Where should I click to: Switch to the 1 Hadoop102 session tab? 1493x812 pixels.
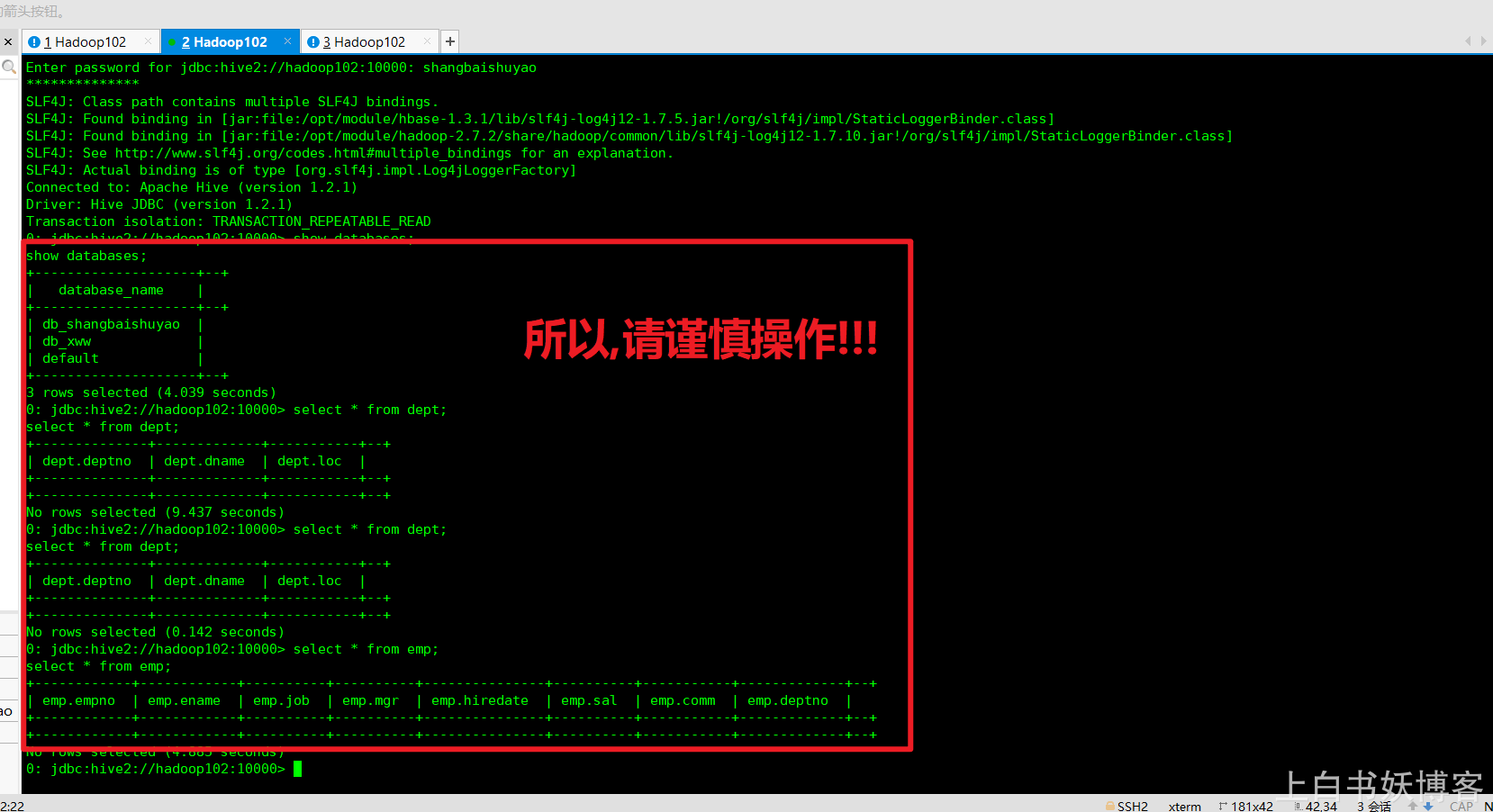pos(90,41)
